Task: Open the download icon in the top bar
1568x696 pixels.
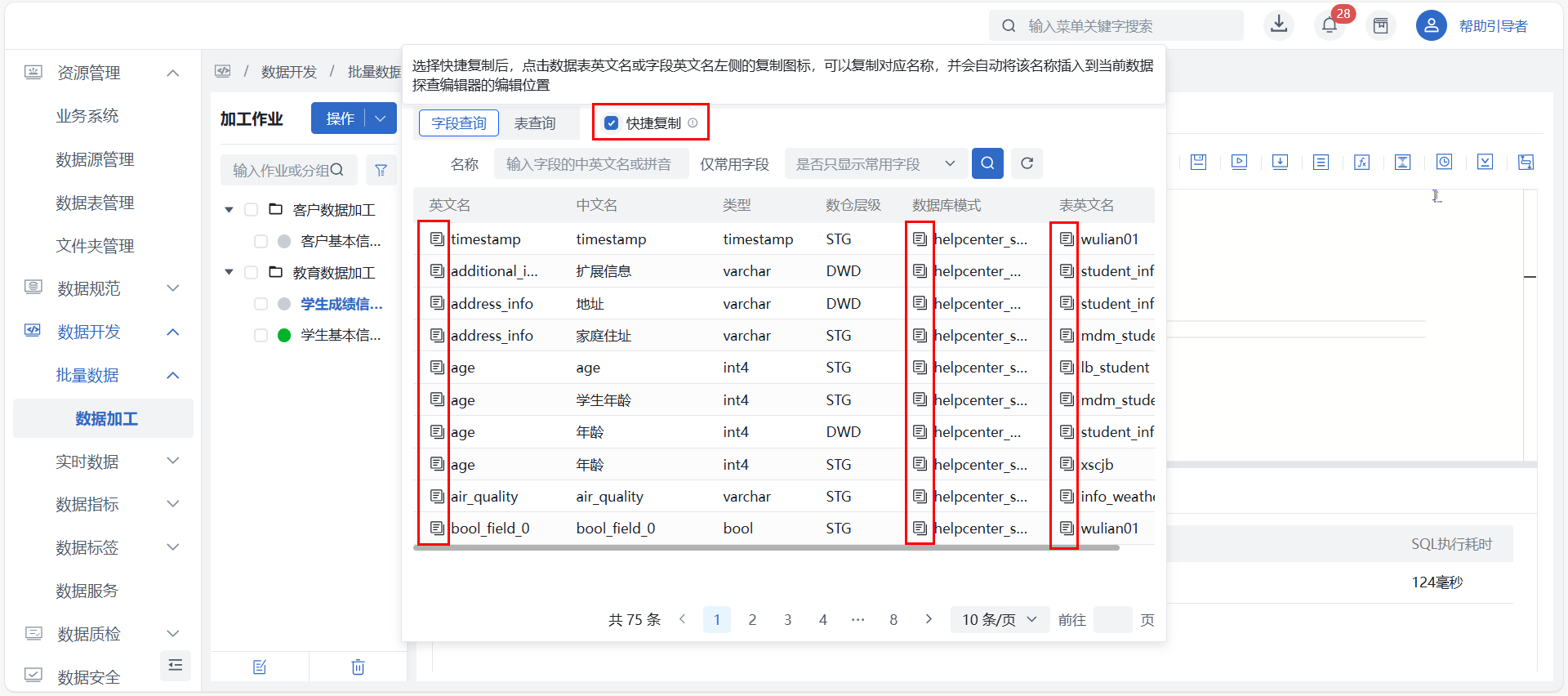Action: point(1279,25)
